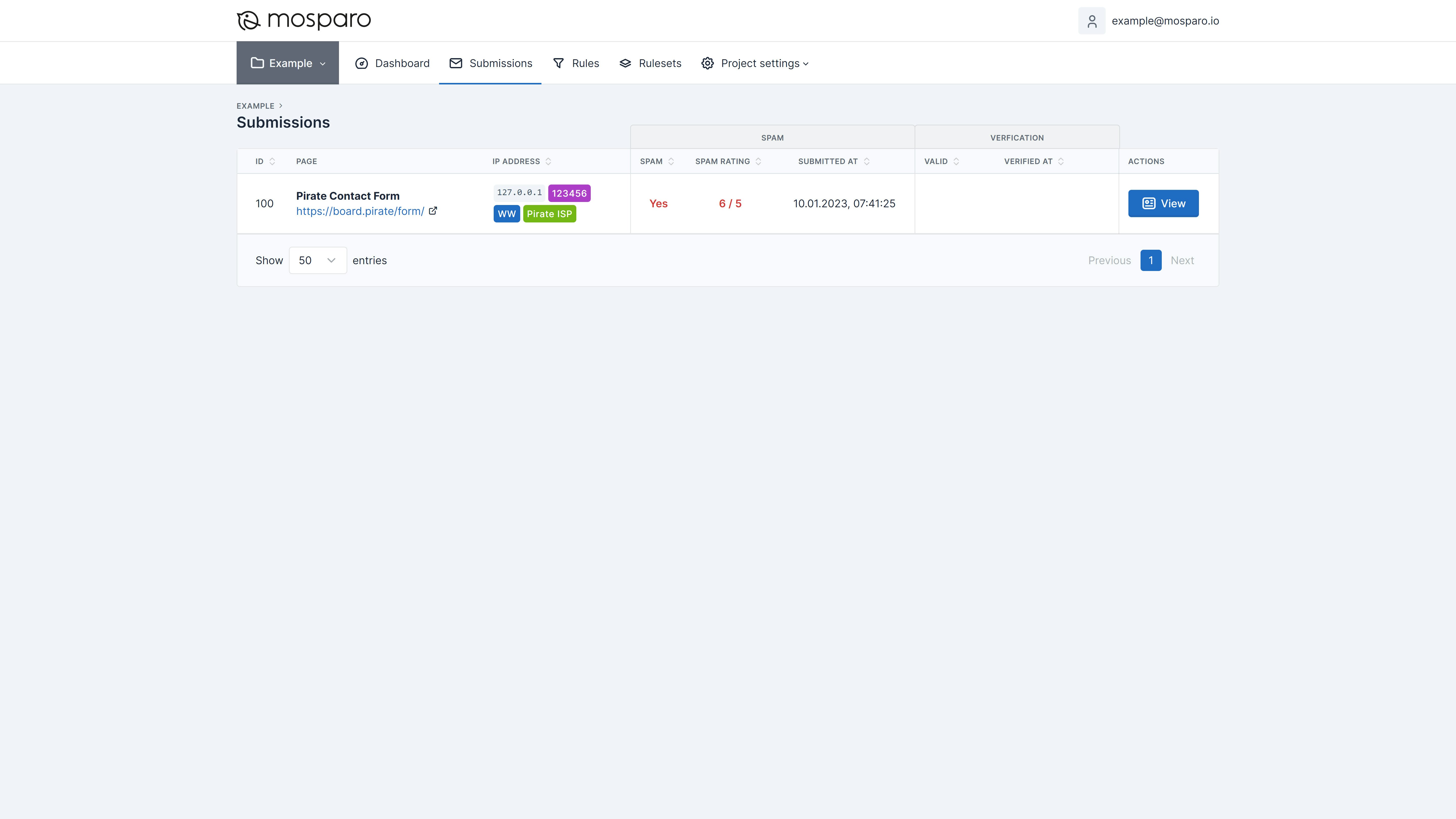
Task: Click the external link icon beside form URL
Action: pyautogui.click(x=433, y=211)
